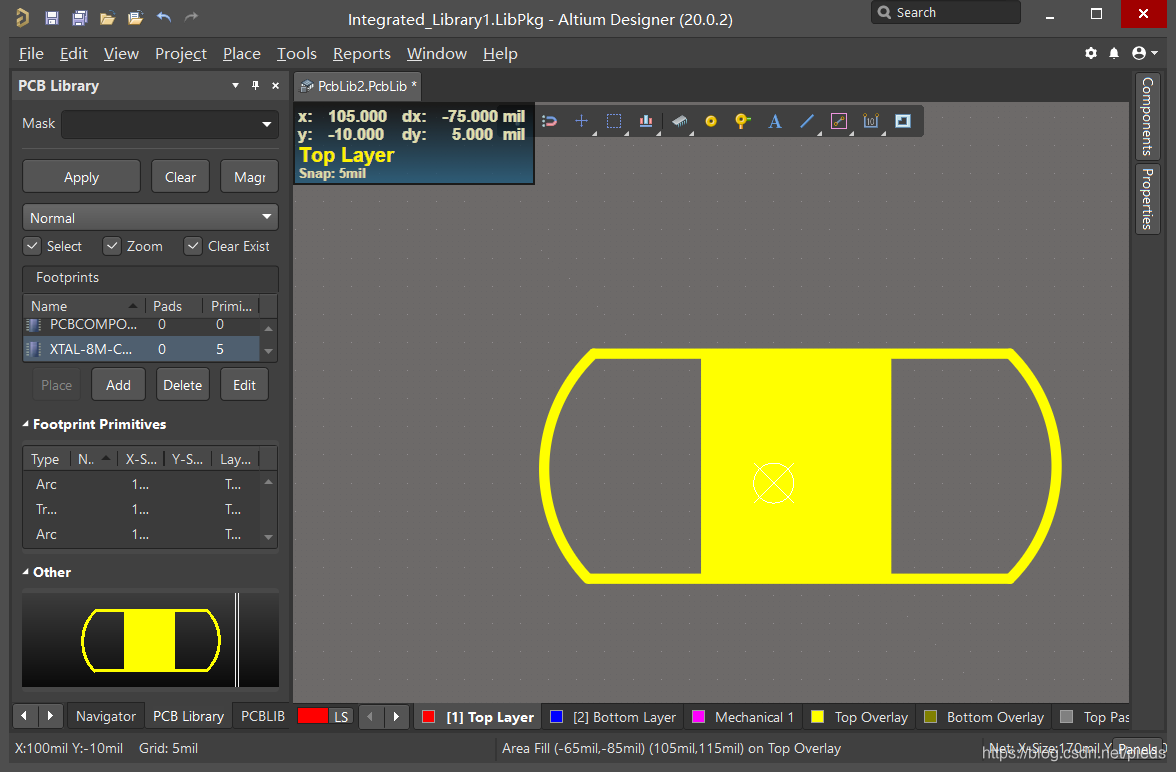Open the Normal mode dropdown
Screen dimensions: 1176x772
(x=150, y=218)
